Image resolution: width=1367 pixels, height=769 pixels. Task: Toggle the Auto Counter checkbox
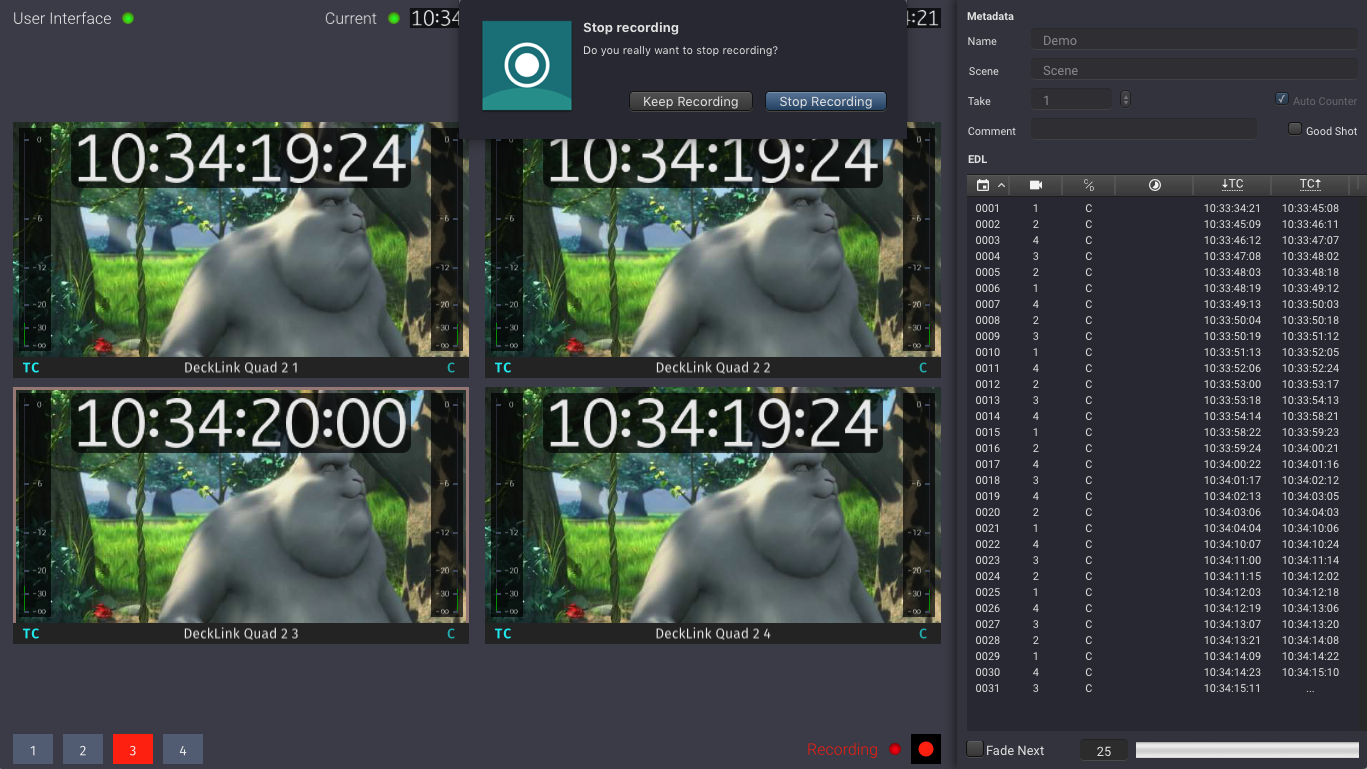[x=1282, y=100]
